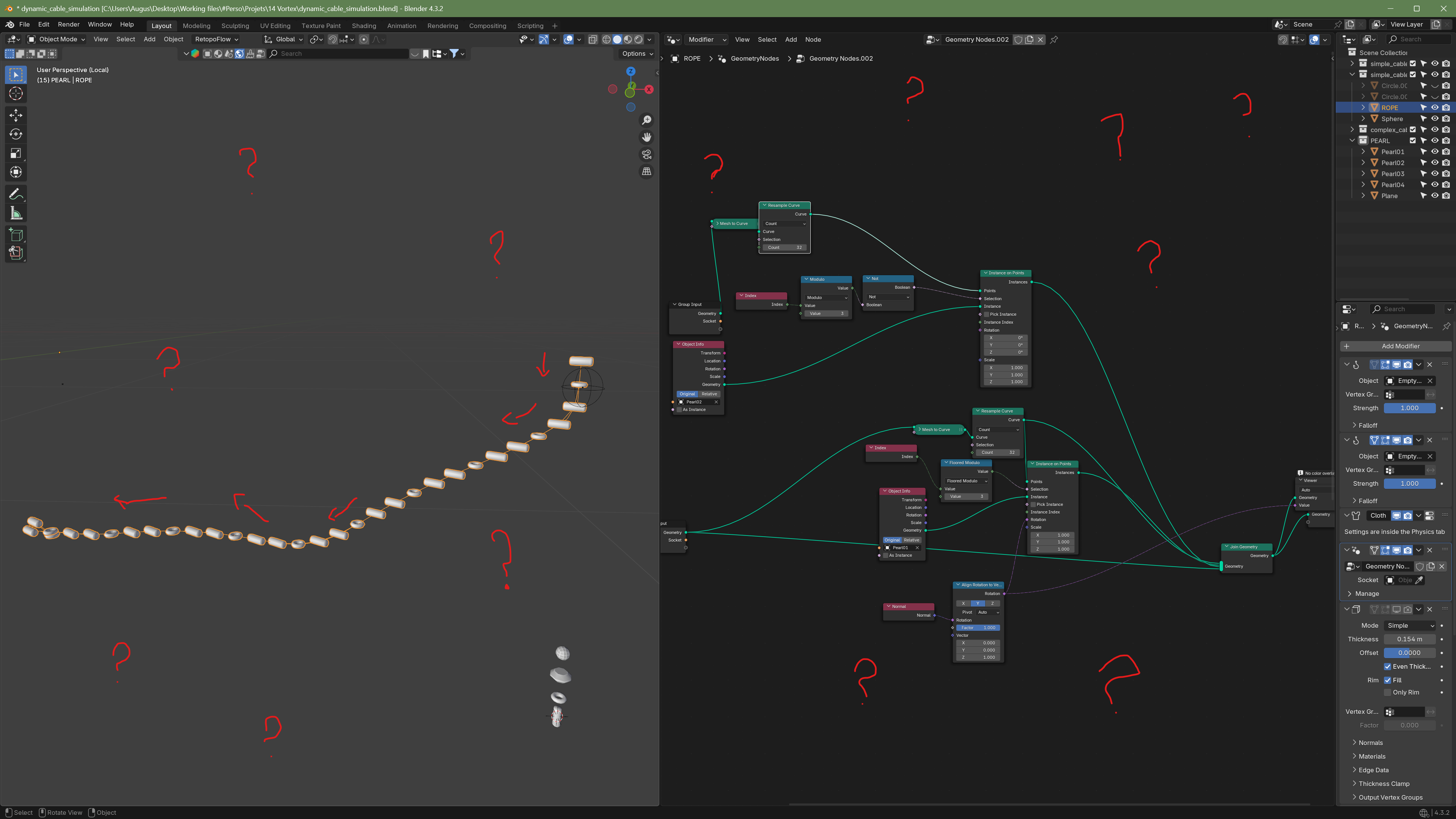Open the Edit menu
Viewport: 1456px width, 819px height.
pos(44,24)
